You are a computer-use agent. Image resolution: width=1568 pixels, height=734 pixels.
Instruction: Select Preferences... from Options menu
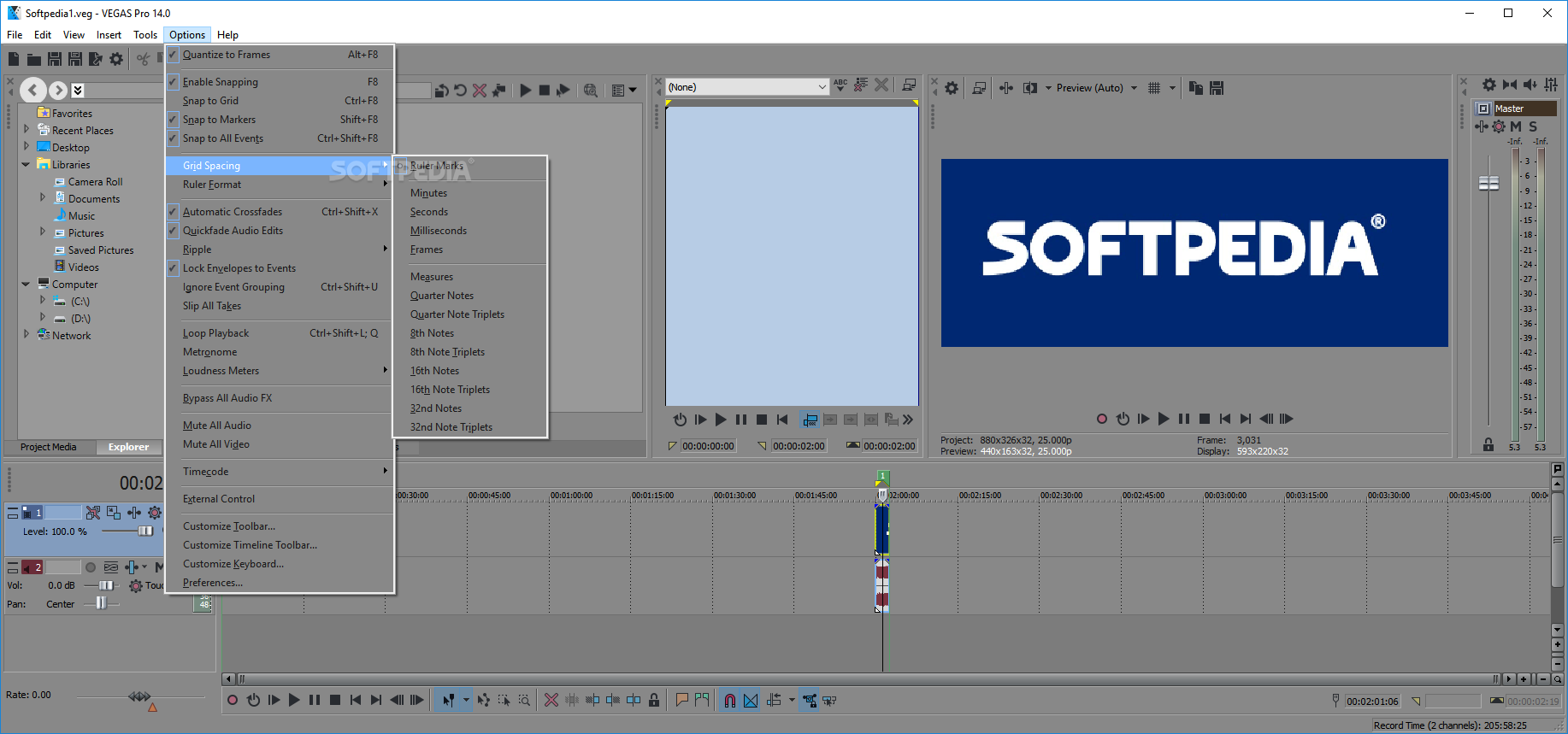pos(280,583)
